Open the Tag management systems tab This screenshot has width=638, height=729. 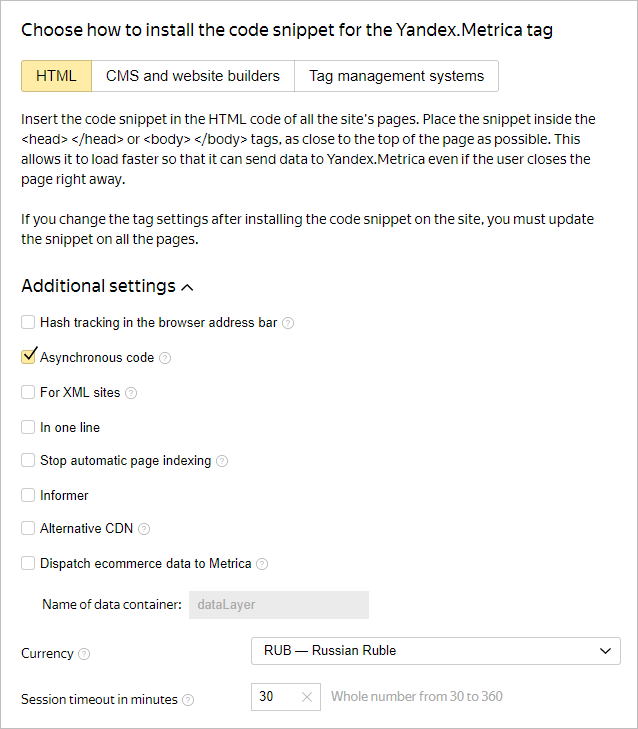pos(397,76)
